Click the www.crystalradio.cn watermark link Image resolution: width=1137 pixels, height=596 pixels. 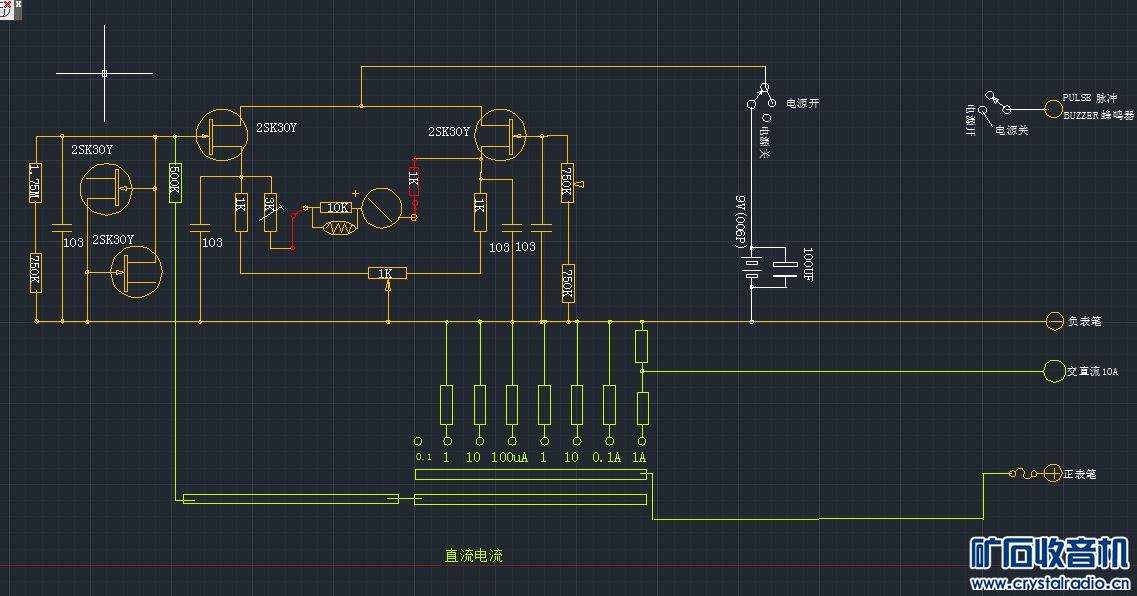tap(1050, 583)
